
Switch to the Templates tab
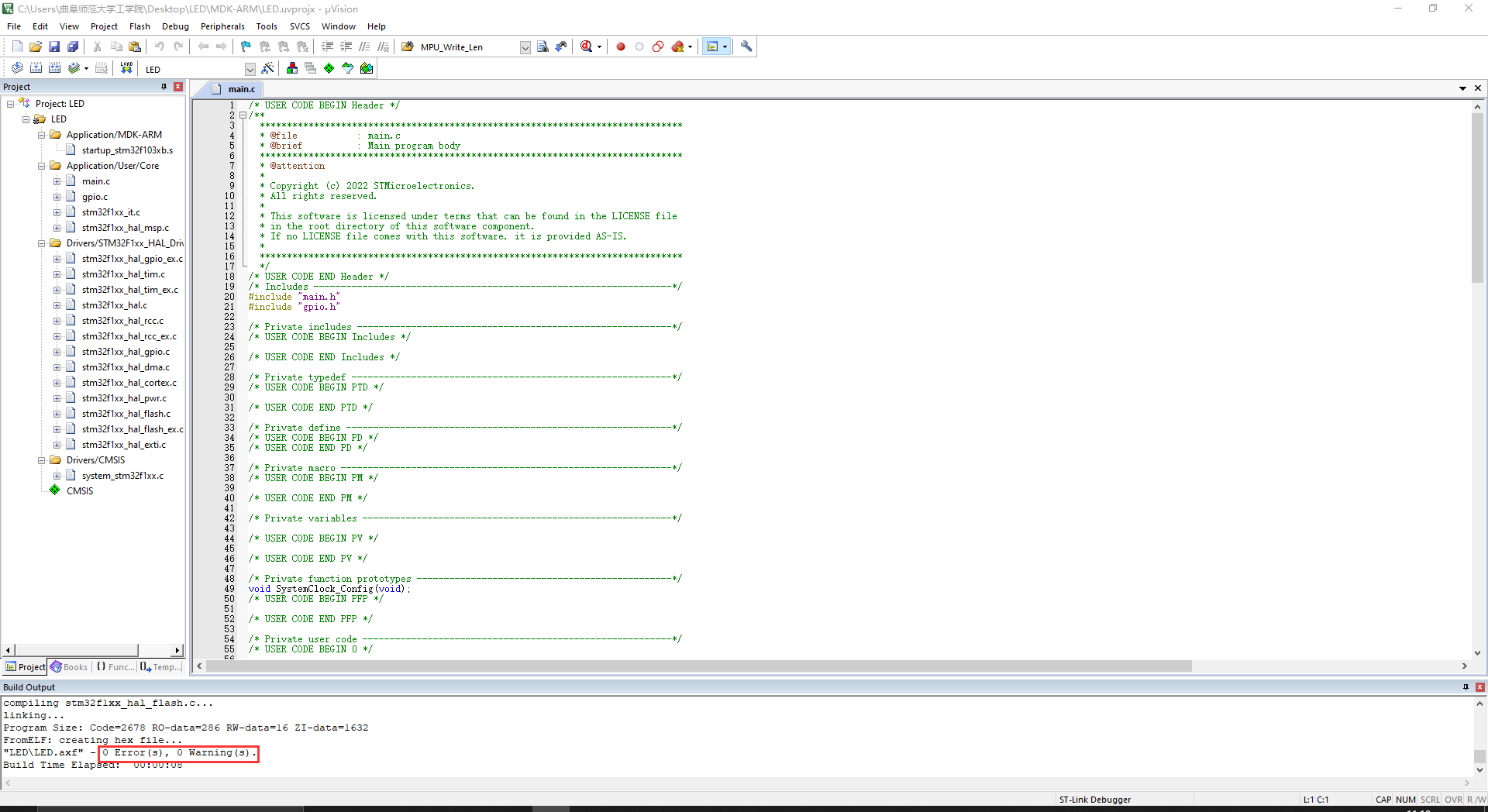pyautogui.click(x=161, y=667)
